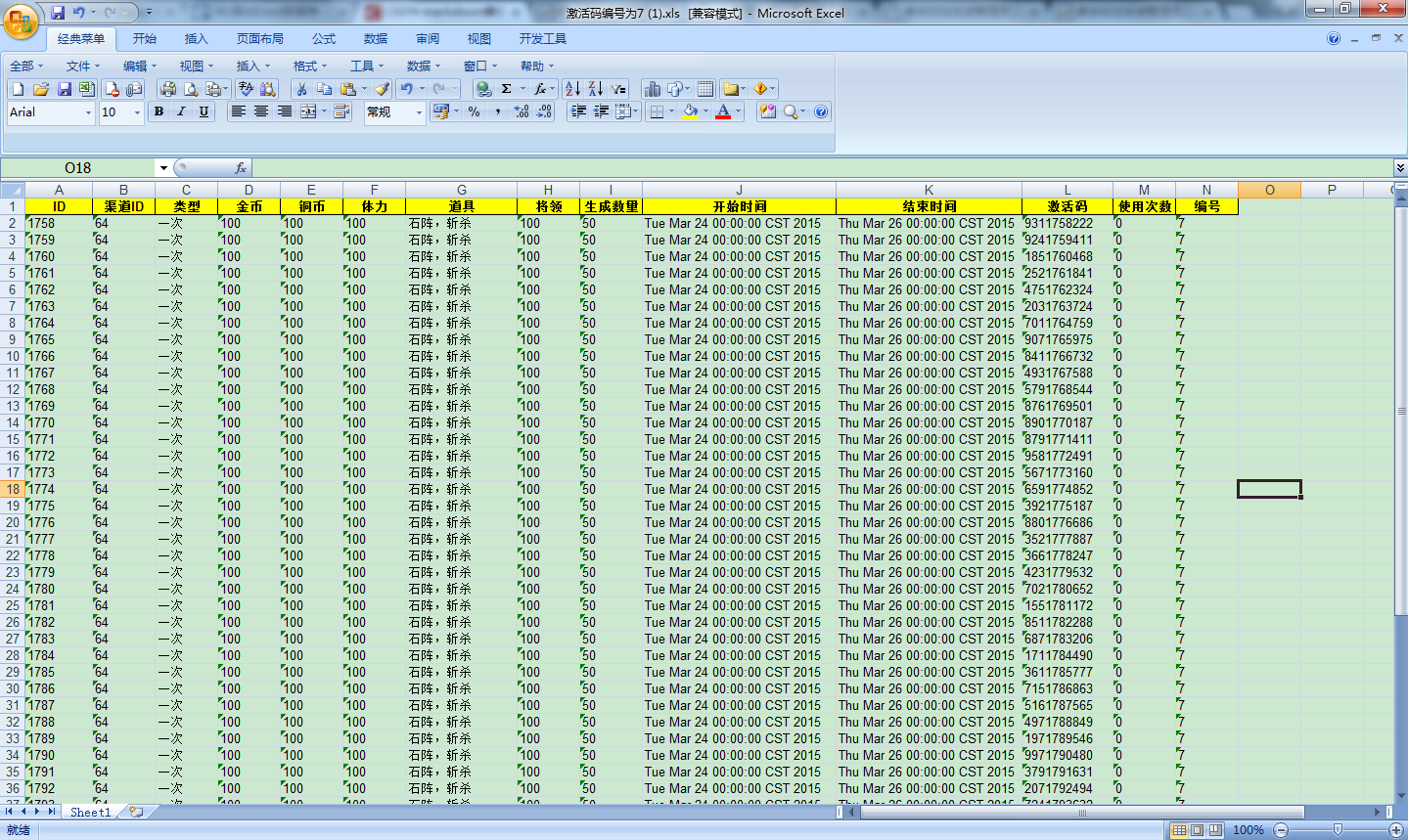Viewport: 1408px width, 840px height.
Task: Open Print Preview with the magnifier page icon
Action: (x=191, y=89)
